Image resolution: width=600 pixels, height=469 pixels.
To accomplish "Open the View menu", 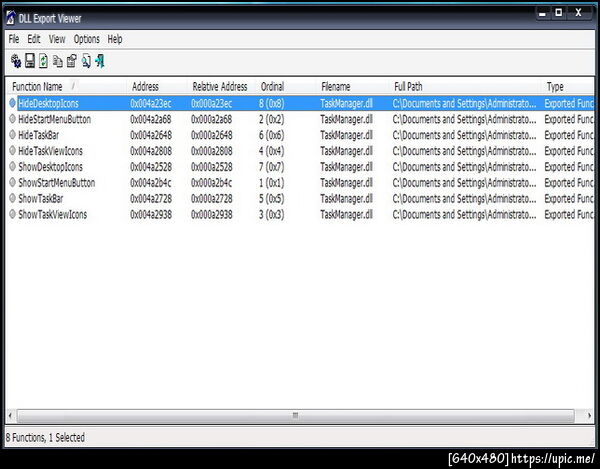I will click(57, 39).
